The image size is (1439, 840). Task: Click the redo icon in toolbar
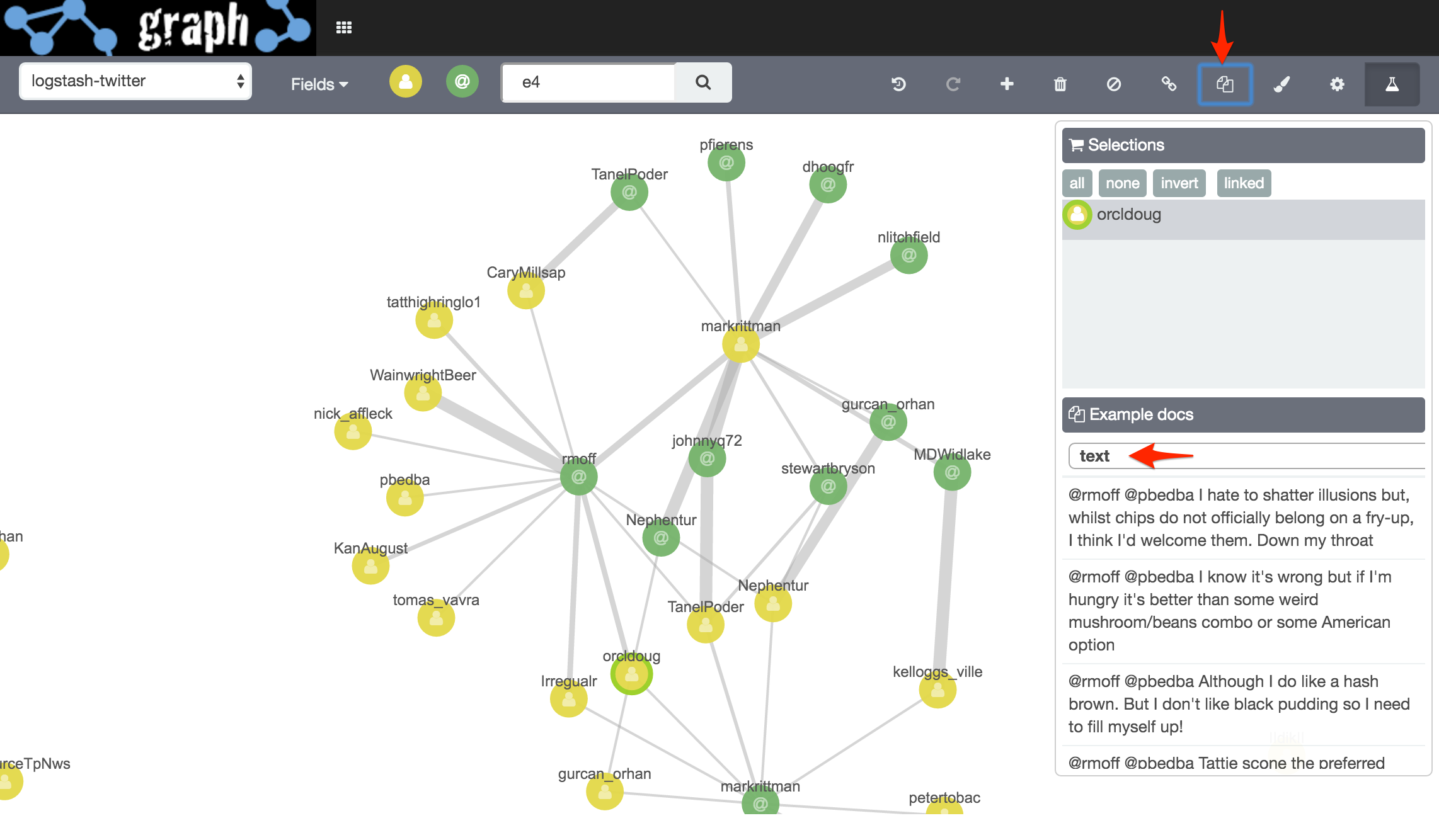click(x=953, y=84)
